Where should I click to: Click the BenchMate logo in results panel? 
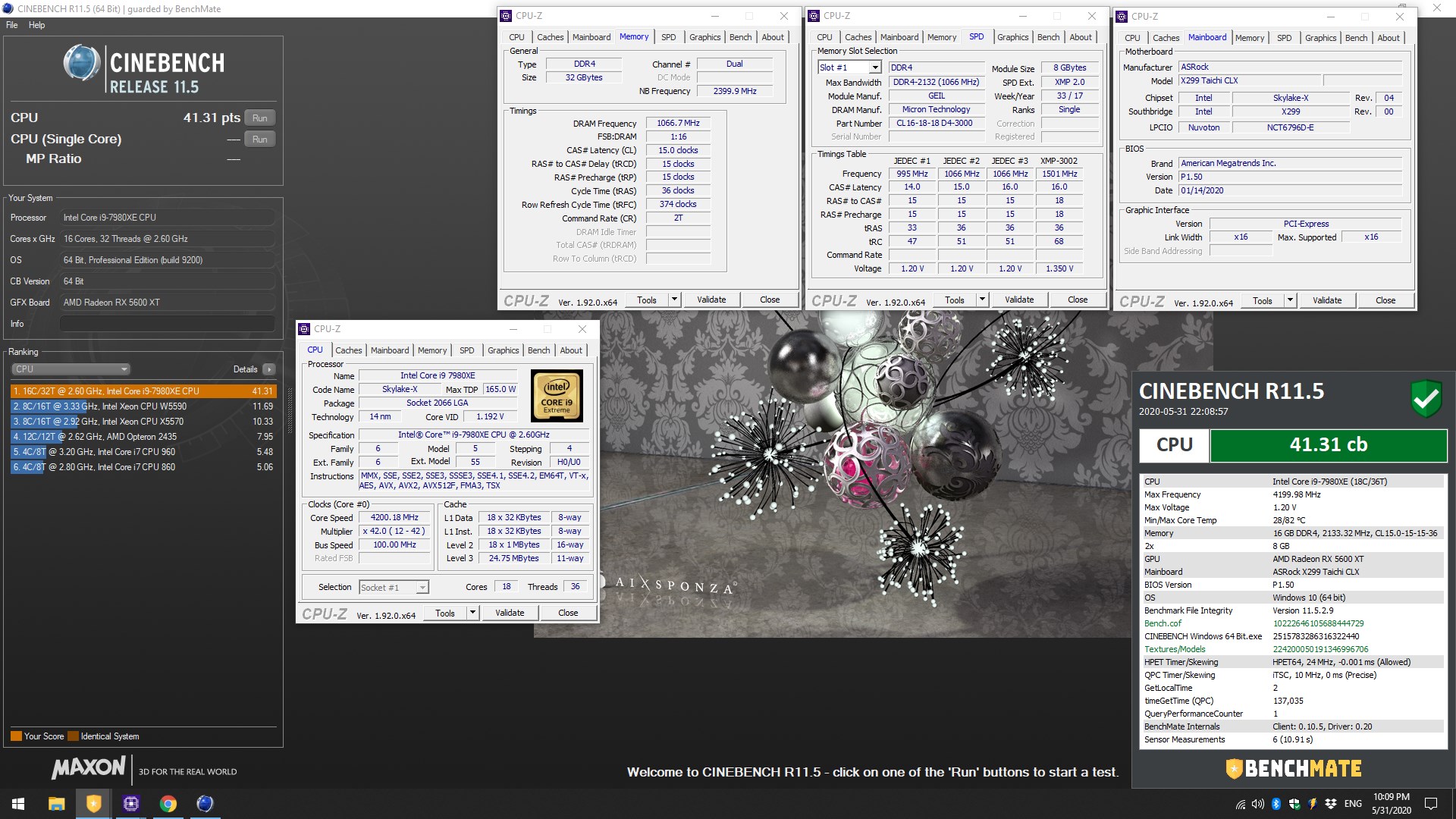point(1294,768)
